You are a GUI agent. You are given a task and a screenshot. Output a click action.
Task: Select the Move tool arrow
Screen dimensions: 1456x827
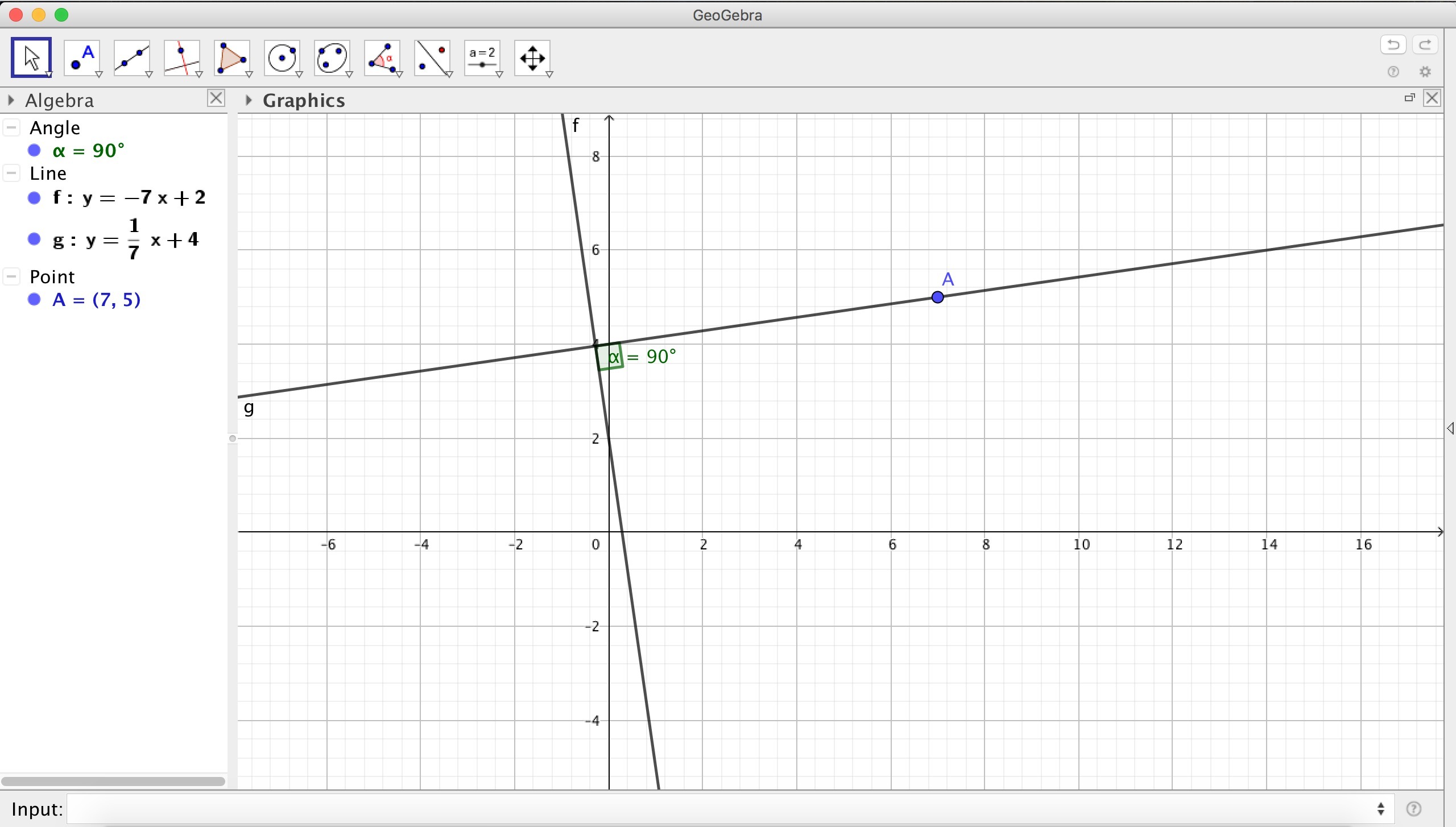31,57
